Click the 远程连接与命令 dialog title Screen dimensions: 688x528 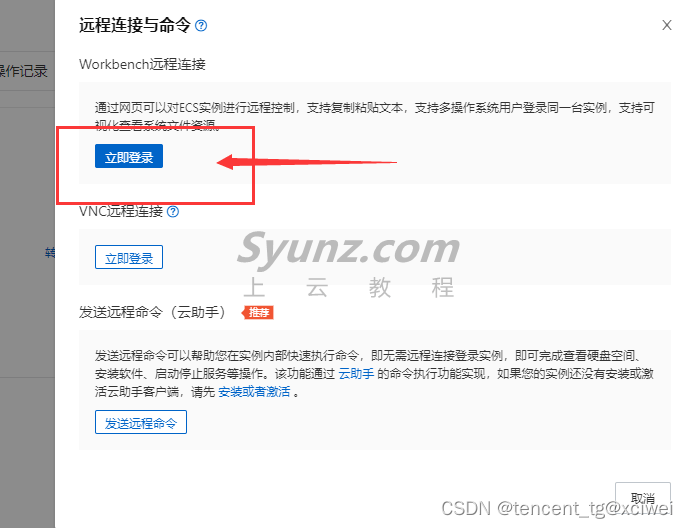(x=135, y=25)
